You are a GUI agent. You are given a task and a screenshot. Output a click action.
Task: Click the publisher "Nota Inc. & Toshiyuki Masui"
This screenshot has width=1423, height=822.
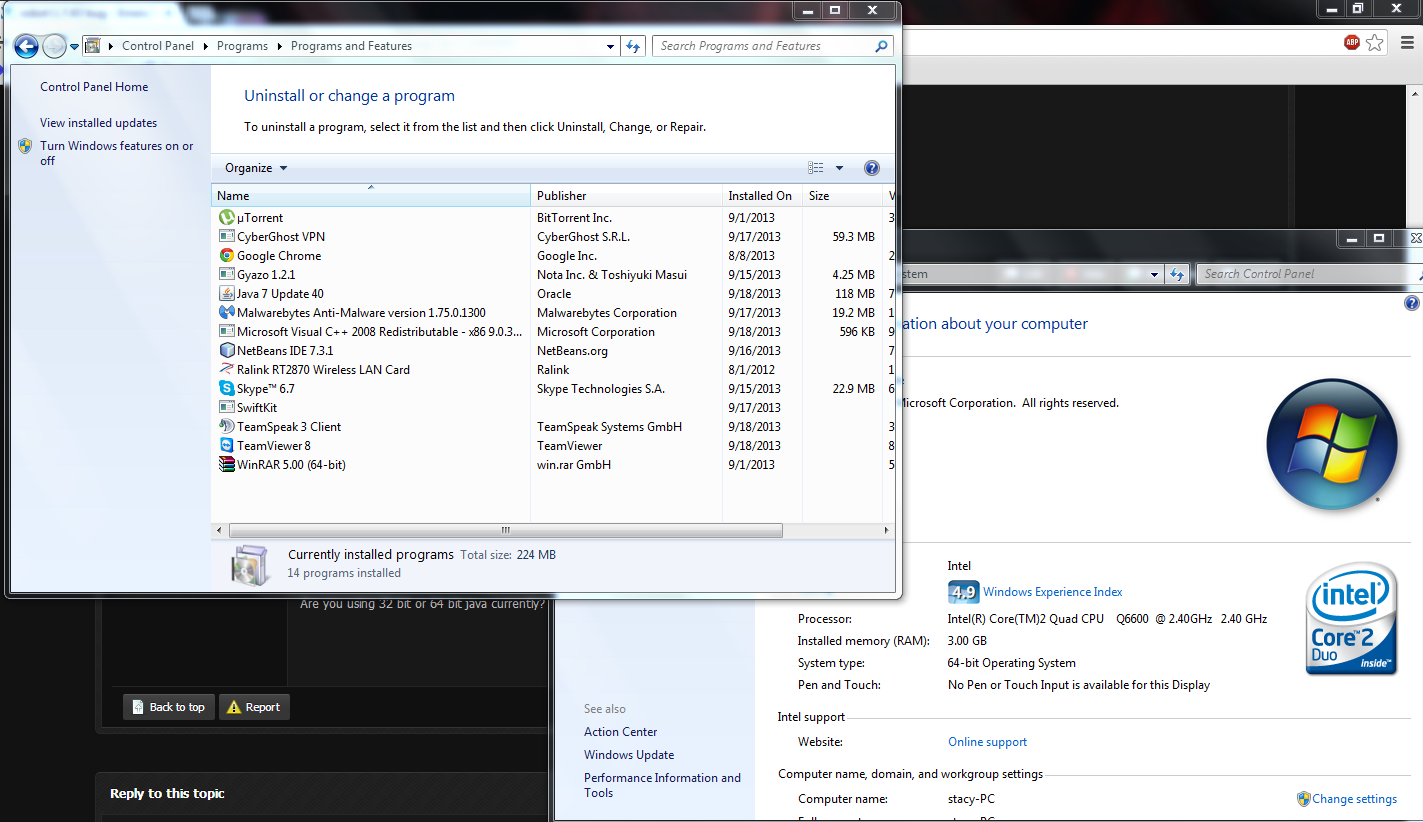point(610,274)
